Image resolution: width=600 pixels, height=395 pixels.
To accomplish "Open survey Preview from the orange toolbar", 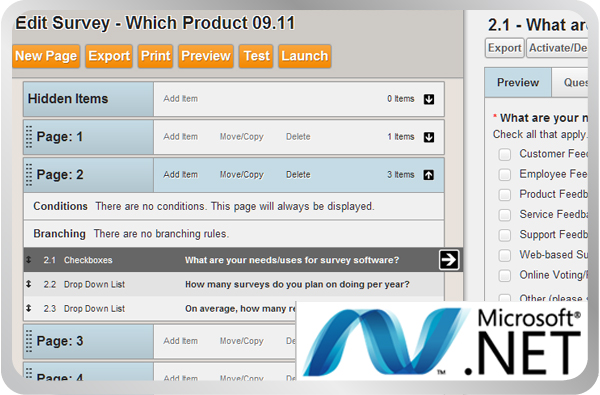I will [206, 56].
